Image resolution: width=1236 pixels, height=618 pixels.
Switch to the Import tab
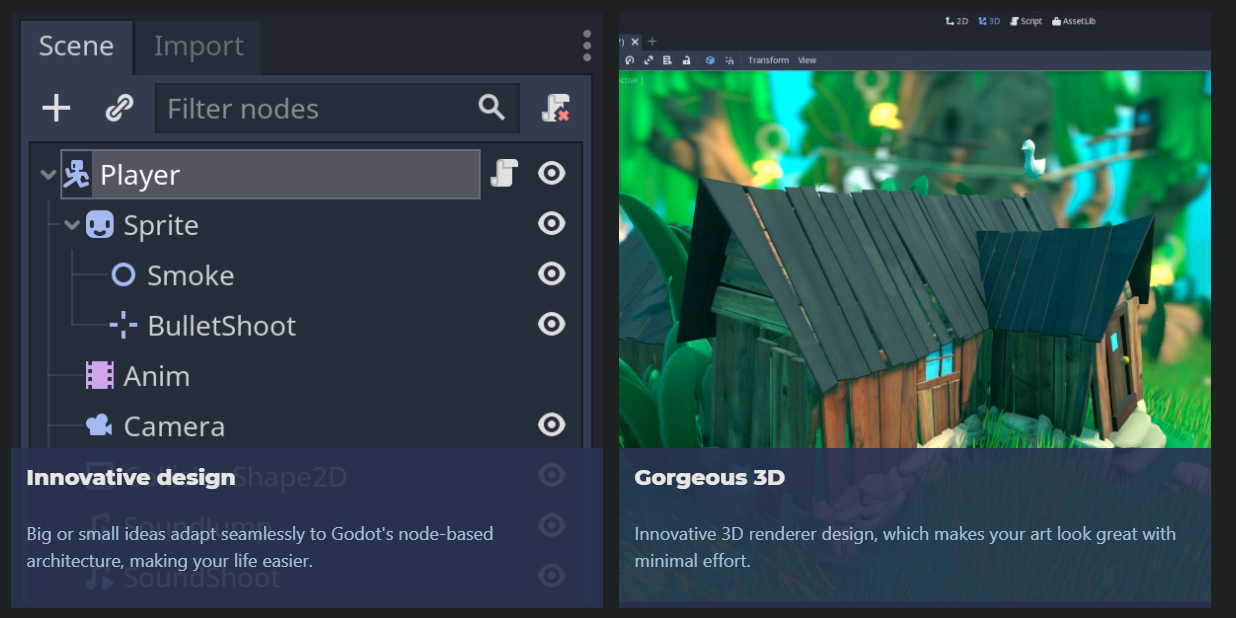(196, 46)
